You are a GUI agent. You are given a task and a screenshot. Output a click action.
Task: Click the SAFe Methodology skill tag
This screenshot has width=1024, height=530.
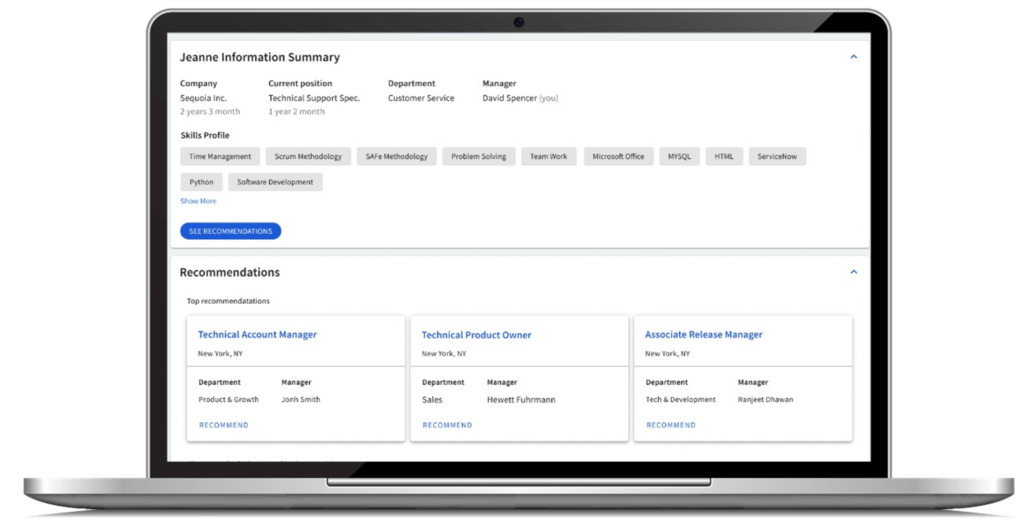click(x=396, y=157)
